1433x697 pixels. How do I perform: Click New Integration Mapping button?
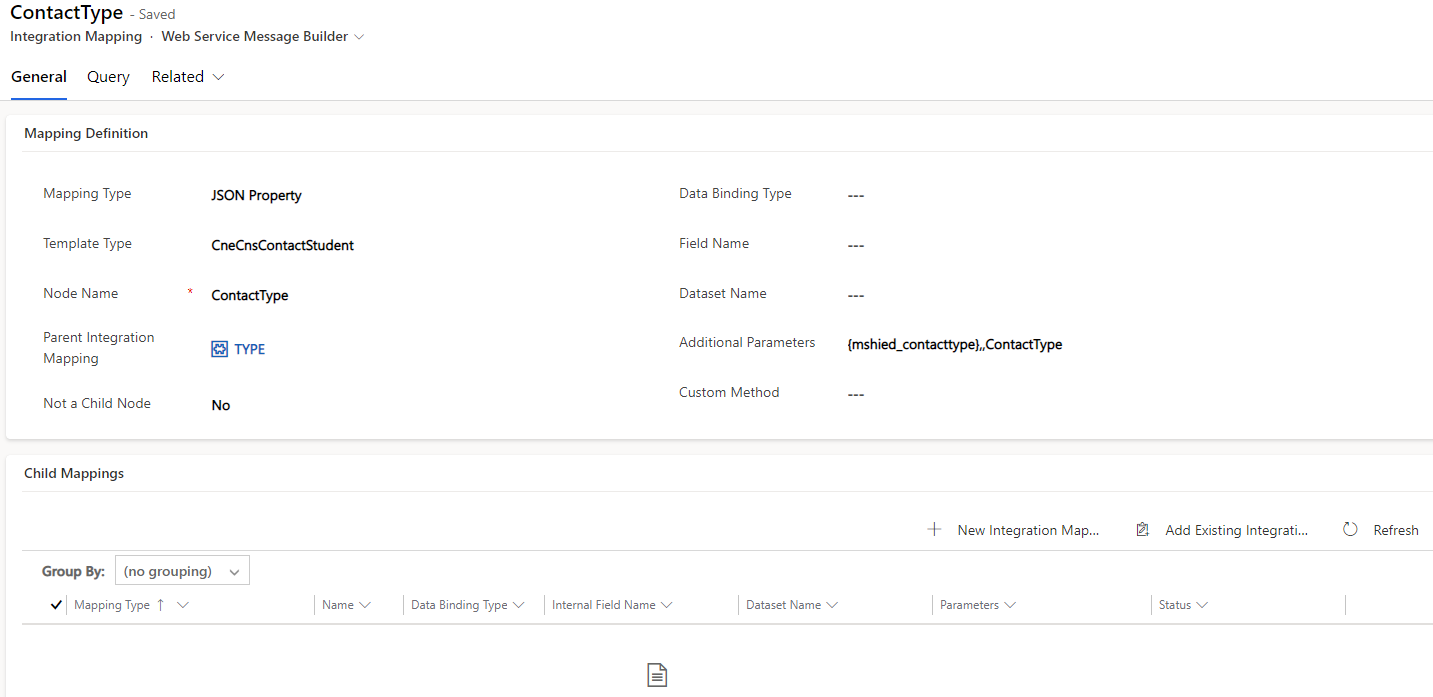(1013, 530)
